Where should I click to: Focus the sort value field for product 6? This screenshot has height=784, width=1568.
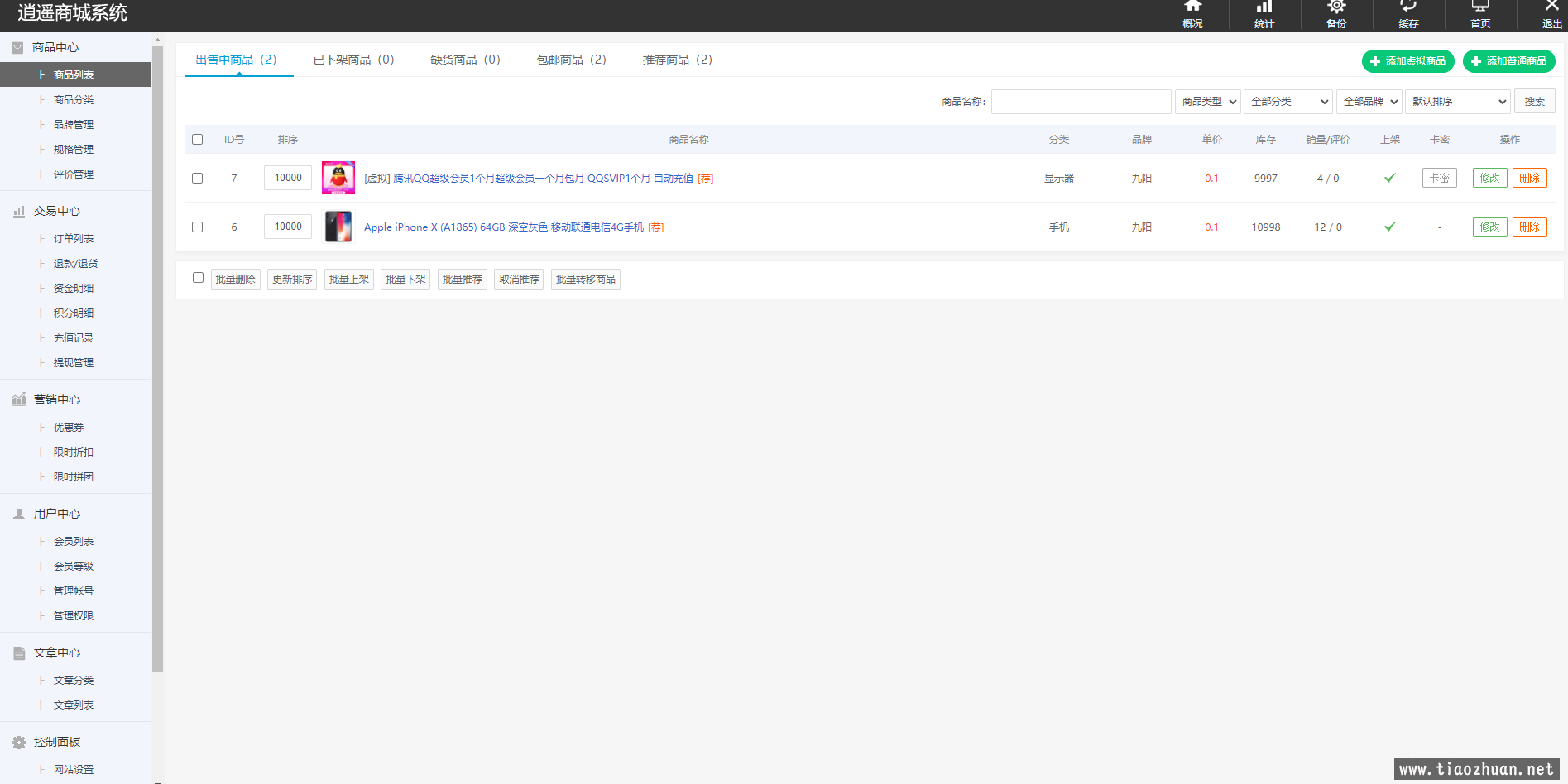288,227
